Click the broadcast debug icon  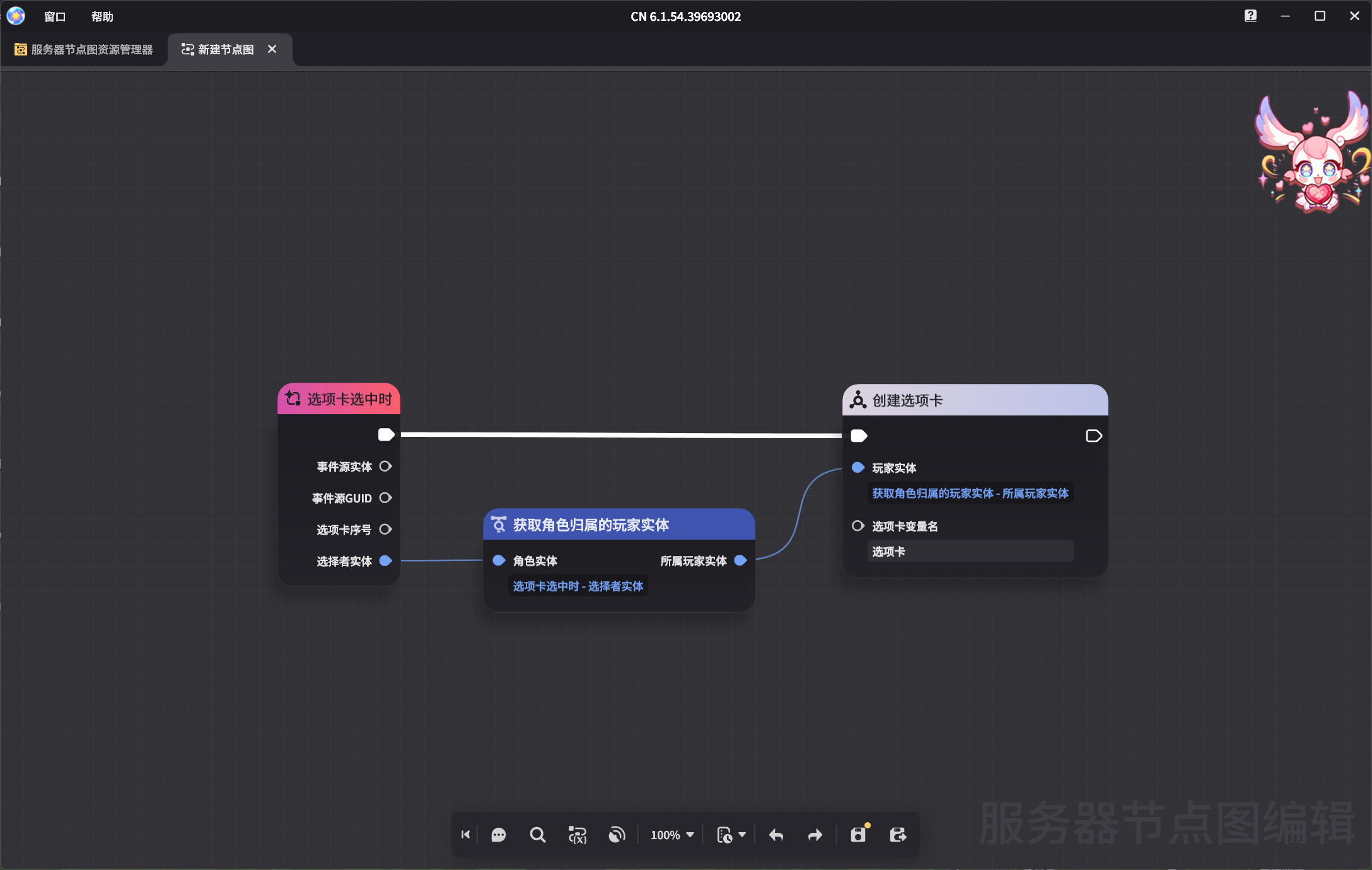click(x=617, y=835)
